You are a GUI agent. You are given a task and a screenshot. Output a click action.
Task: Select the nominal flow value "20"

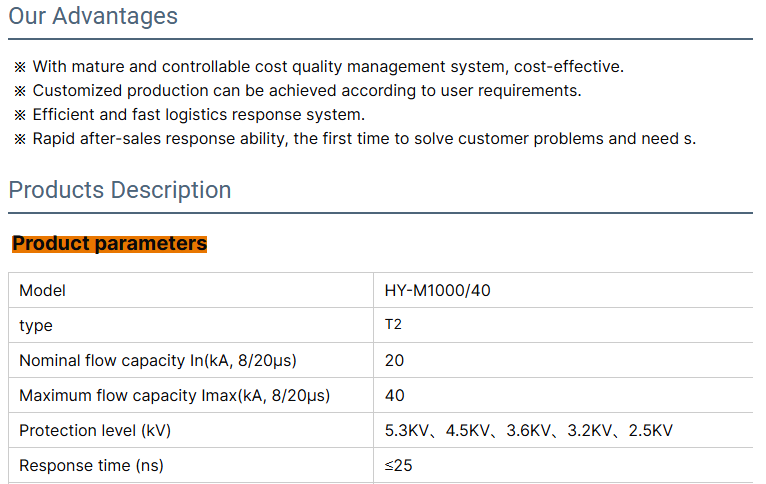[395, 360]
